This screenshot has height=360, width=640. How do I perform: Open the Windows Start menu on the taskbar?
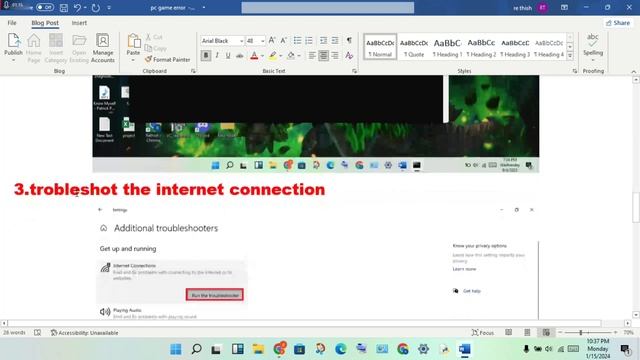[x=176, y=349]
